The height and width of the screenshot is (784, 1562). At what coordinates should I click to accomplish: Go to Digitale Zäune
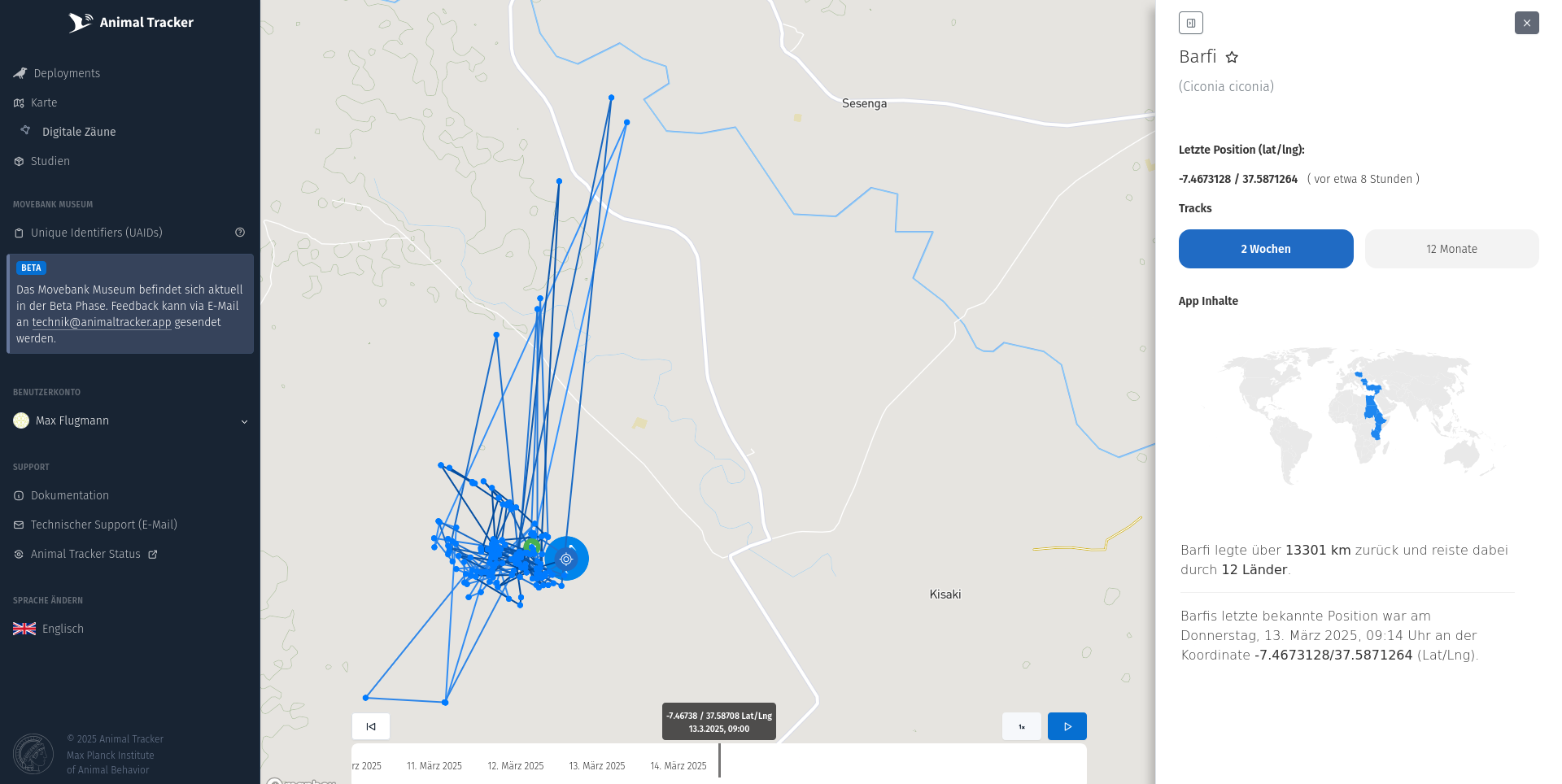[x=78, y=132]
